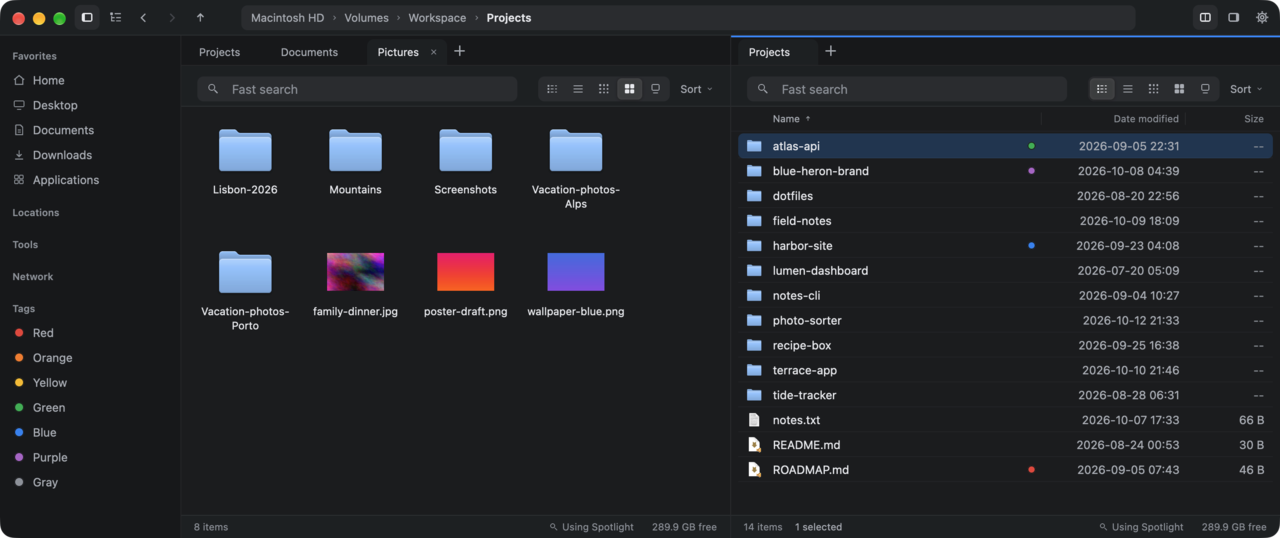1280x538 pixels.
Task: Switch right pane to plain list view
Action: 1128,89
